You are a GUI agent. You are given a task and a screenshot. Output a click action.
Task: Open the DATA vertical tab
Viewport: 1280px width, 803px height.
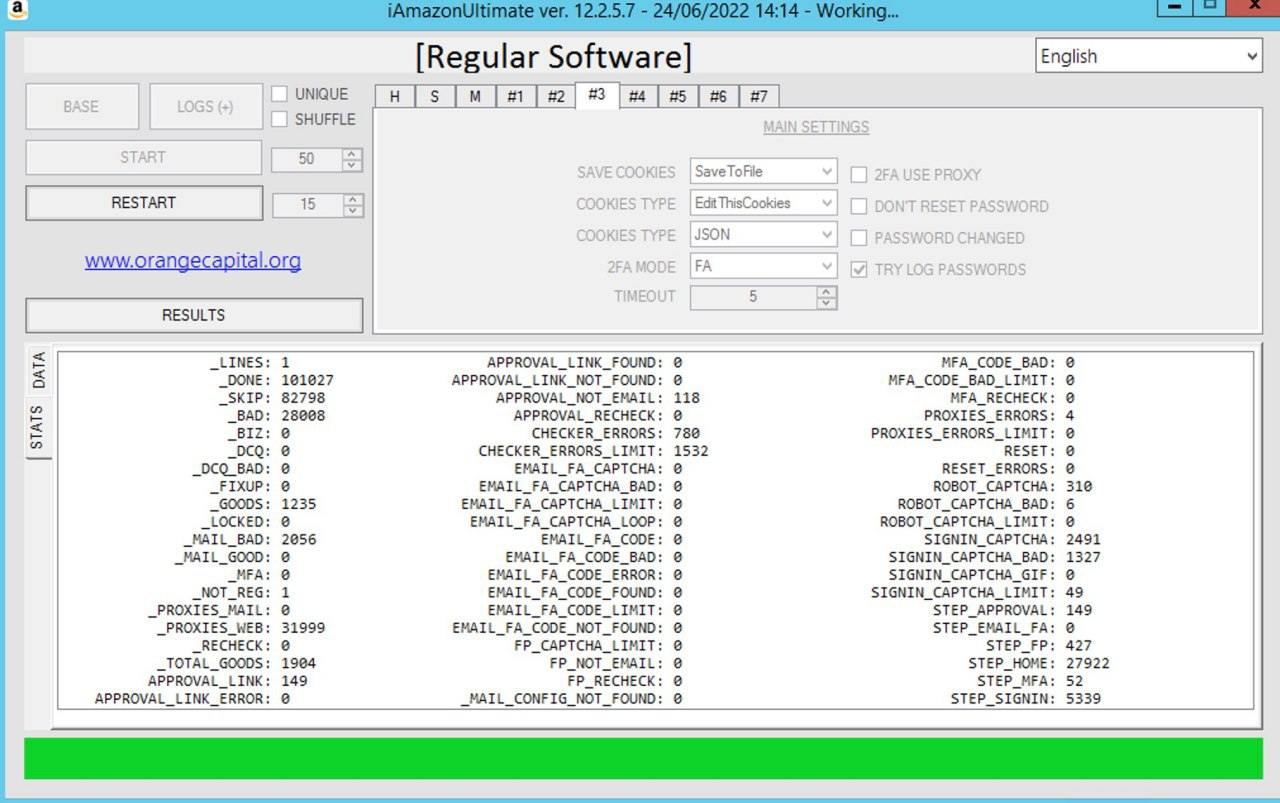(x=39, y=370)
